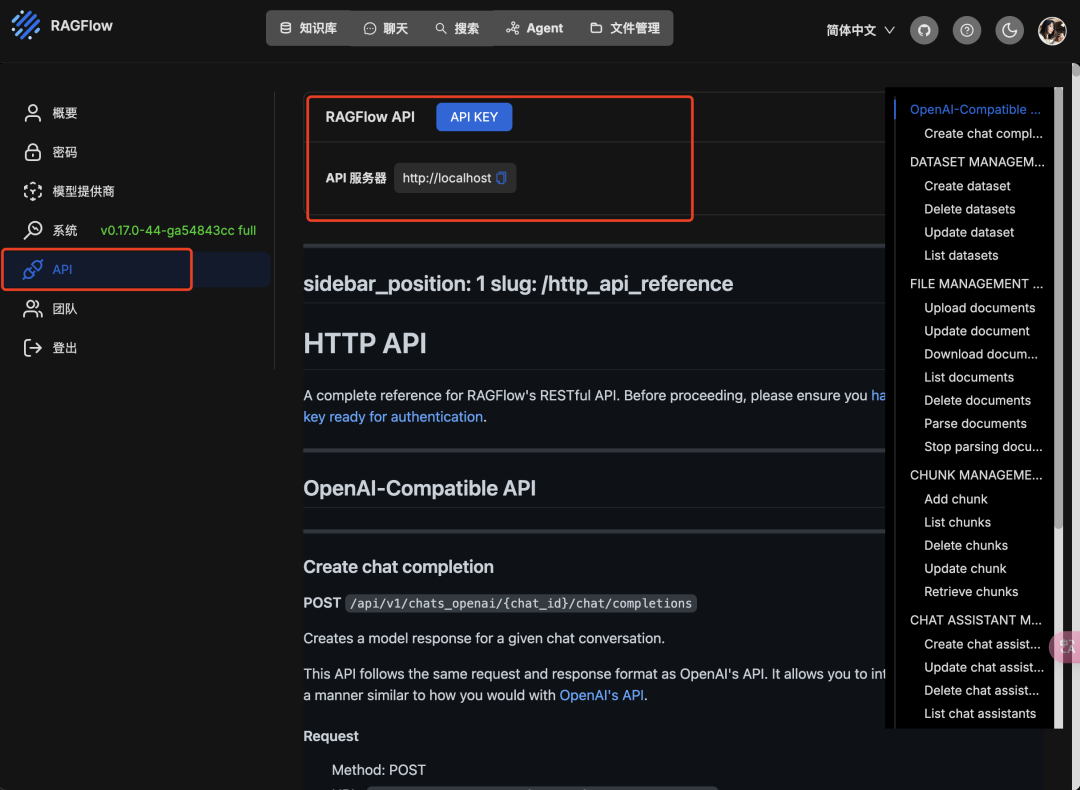The height and width of the screenshot is (790, 1080).
Task: Go to Download document in outline
Action: pos(980,354)
